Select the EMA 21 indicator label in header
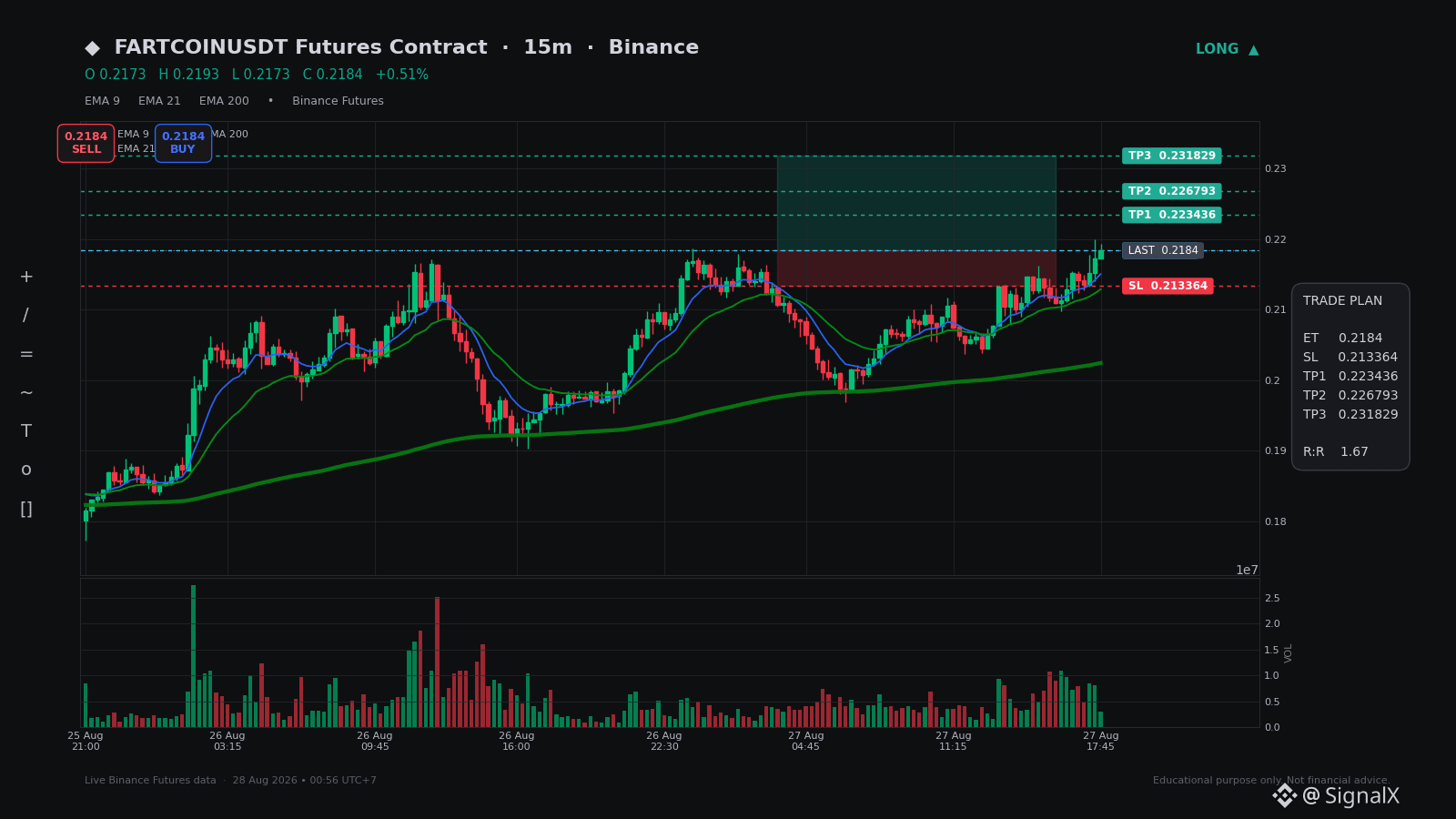Viewport: 1456px width, 819px height. point(159,101)
